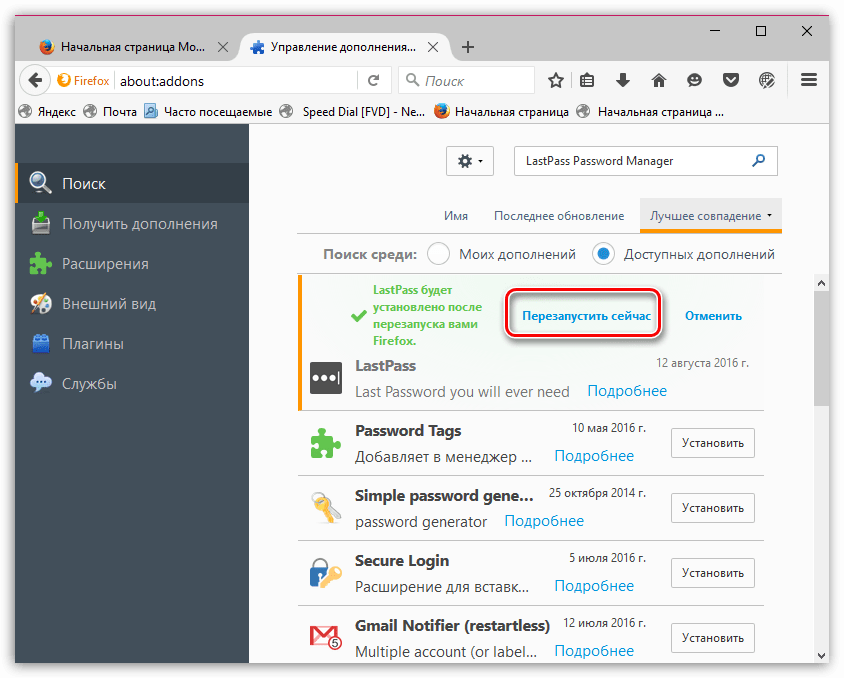Close the Начальная страница Mozilla tab
Viewport: 844px width, 678px height.
tap(223, 47)
